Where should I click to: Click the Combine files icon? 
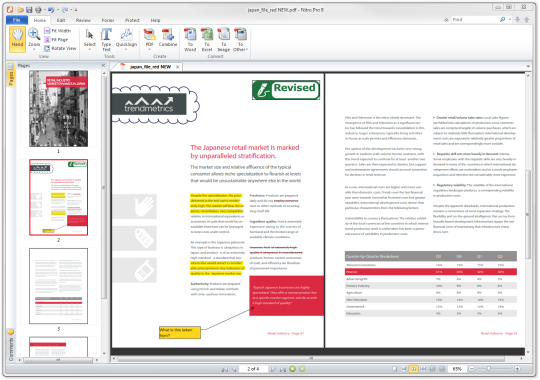168,35
